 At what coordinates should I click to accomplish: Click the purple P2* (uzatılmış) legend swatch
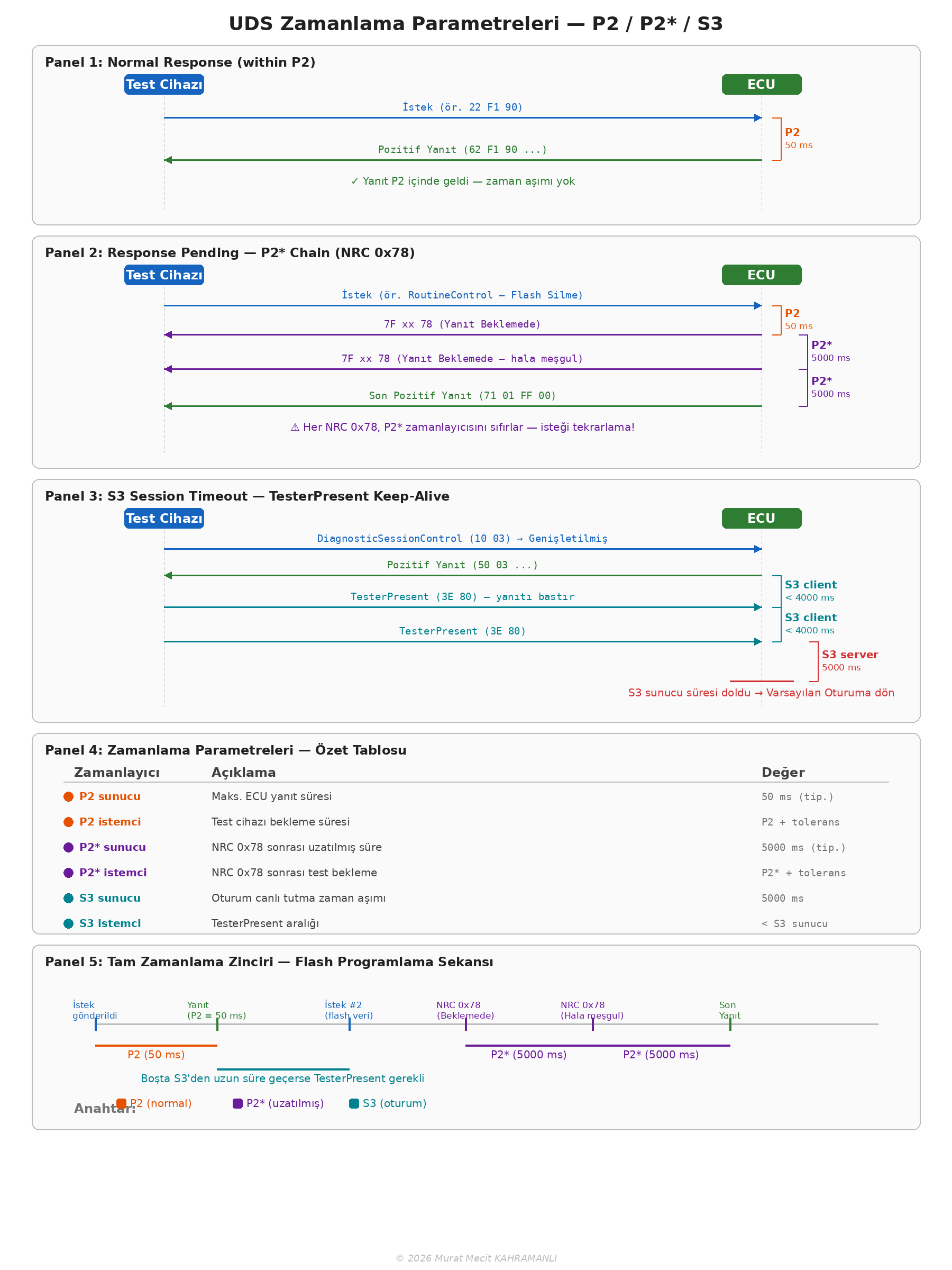pyautogui.click(x=237, y=1103)
